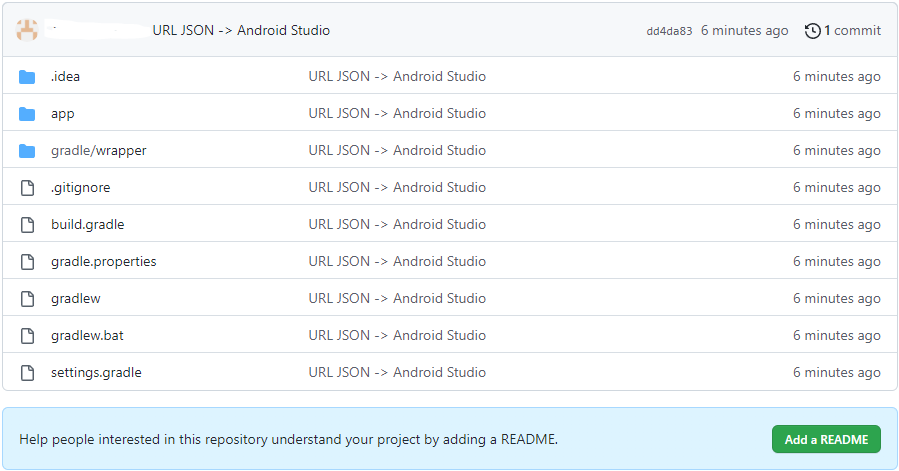Open the gradle/wrapper folder

99,150
